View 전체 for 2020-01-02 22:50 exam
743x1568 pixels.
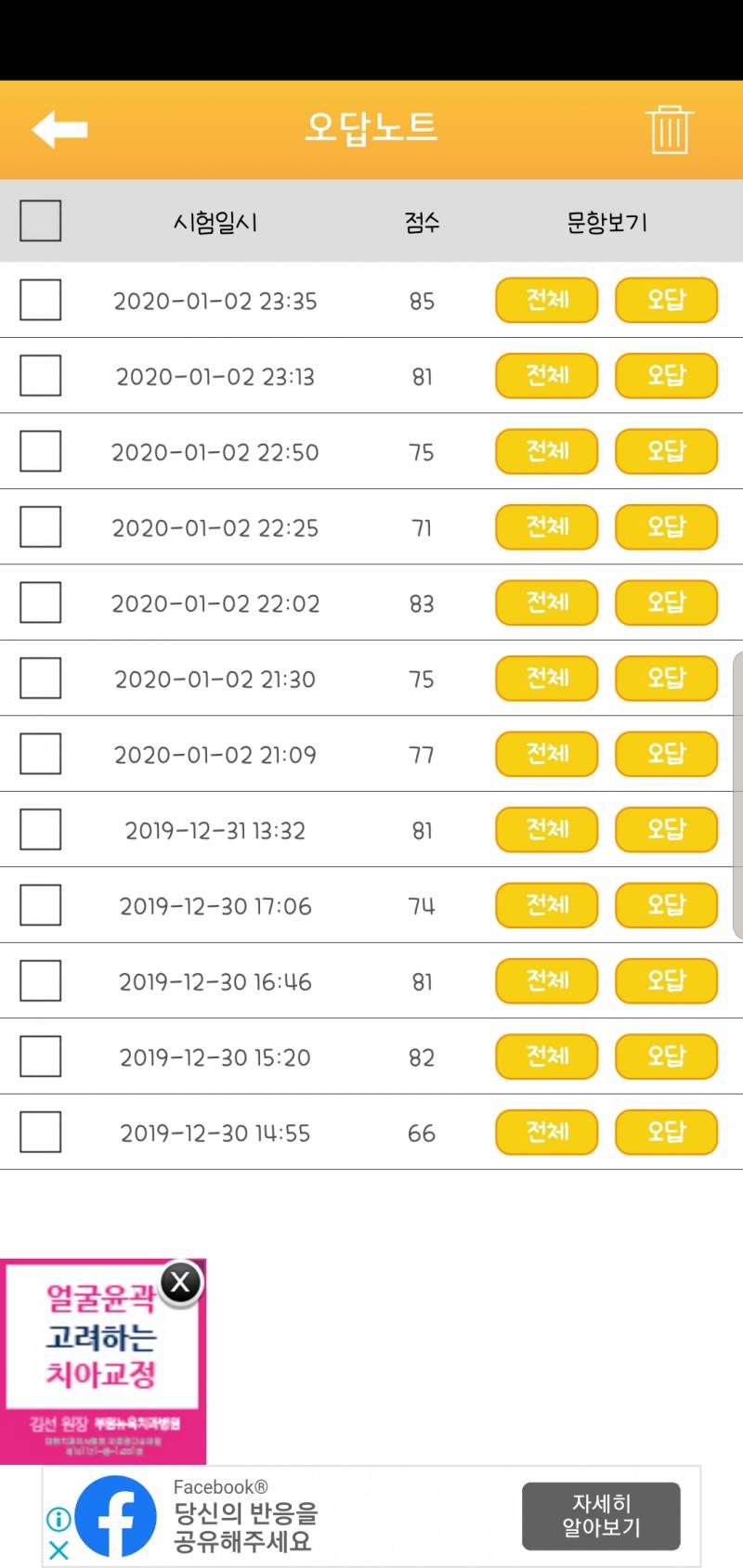pos(546,451)
